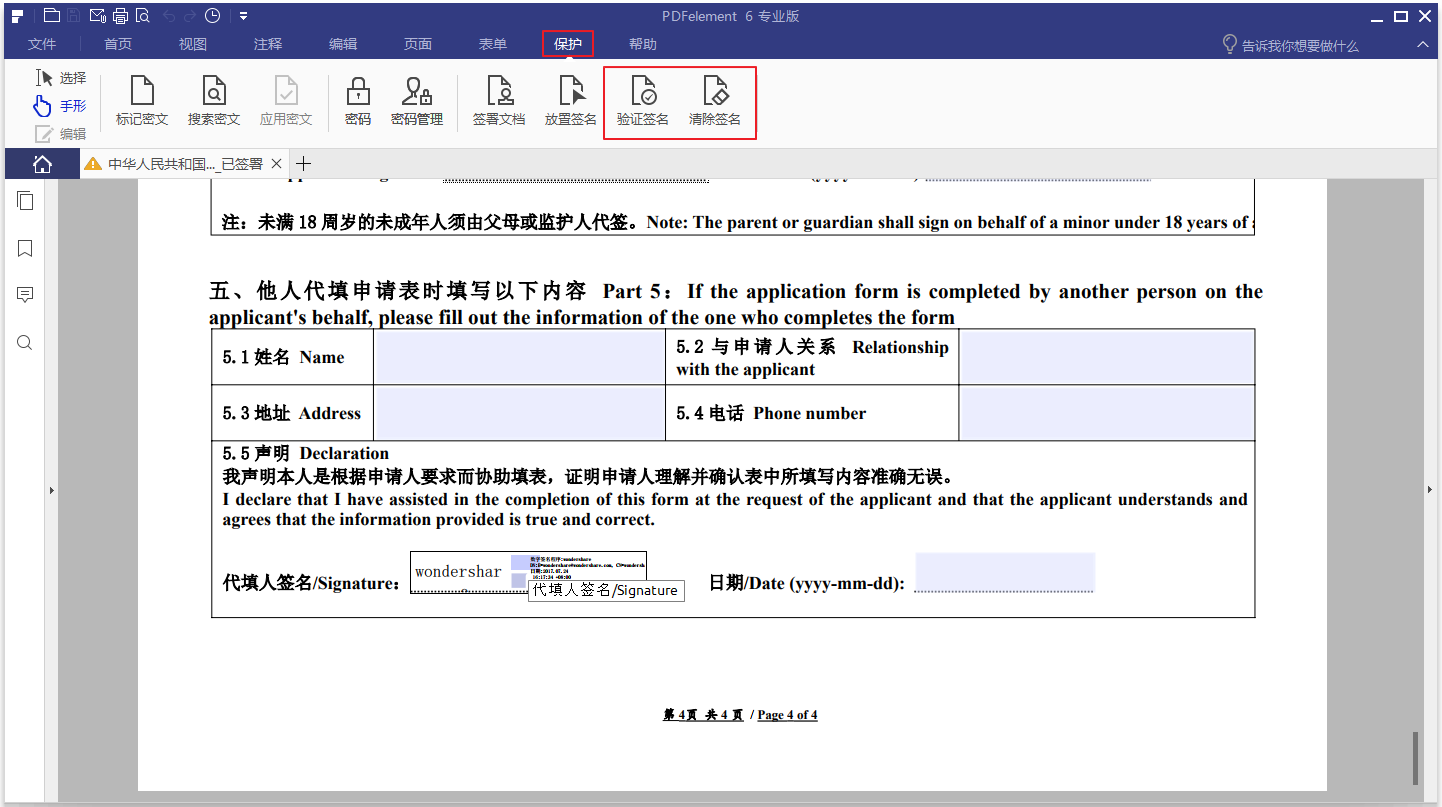
Task: Open the bookmarks panel icon
Action: pyautogui.click(x=25, y=248)
